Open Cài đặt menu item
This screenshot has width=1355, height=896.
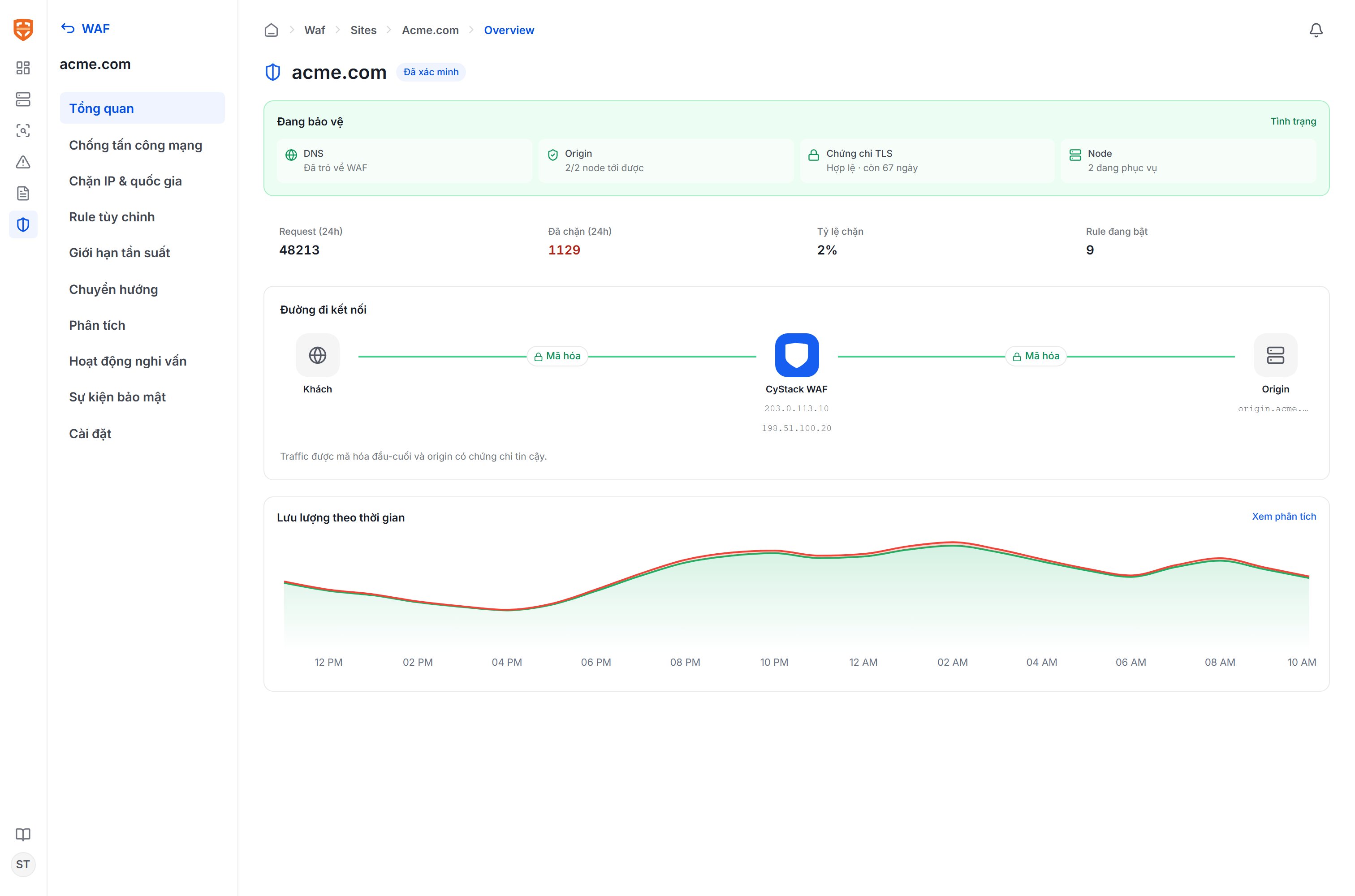click(142, 434)
